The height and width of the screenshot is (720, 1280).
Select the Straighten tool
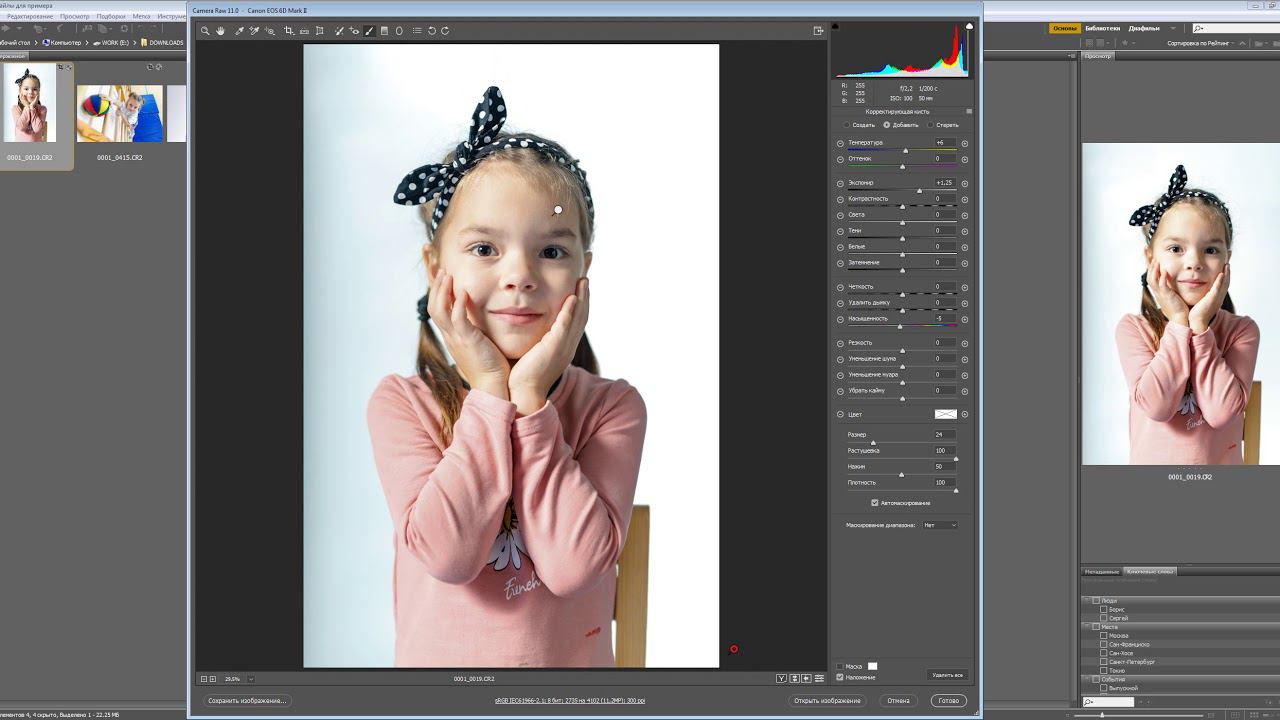point(304,31)
